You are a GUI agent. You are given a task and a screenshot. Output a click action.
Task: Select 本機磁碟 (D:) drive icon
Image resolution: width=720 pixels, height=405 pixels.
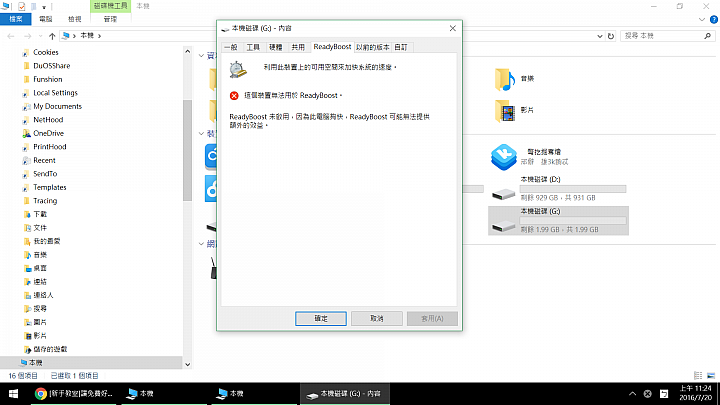[503, 194]
